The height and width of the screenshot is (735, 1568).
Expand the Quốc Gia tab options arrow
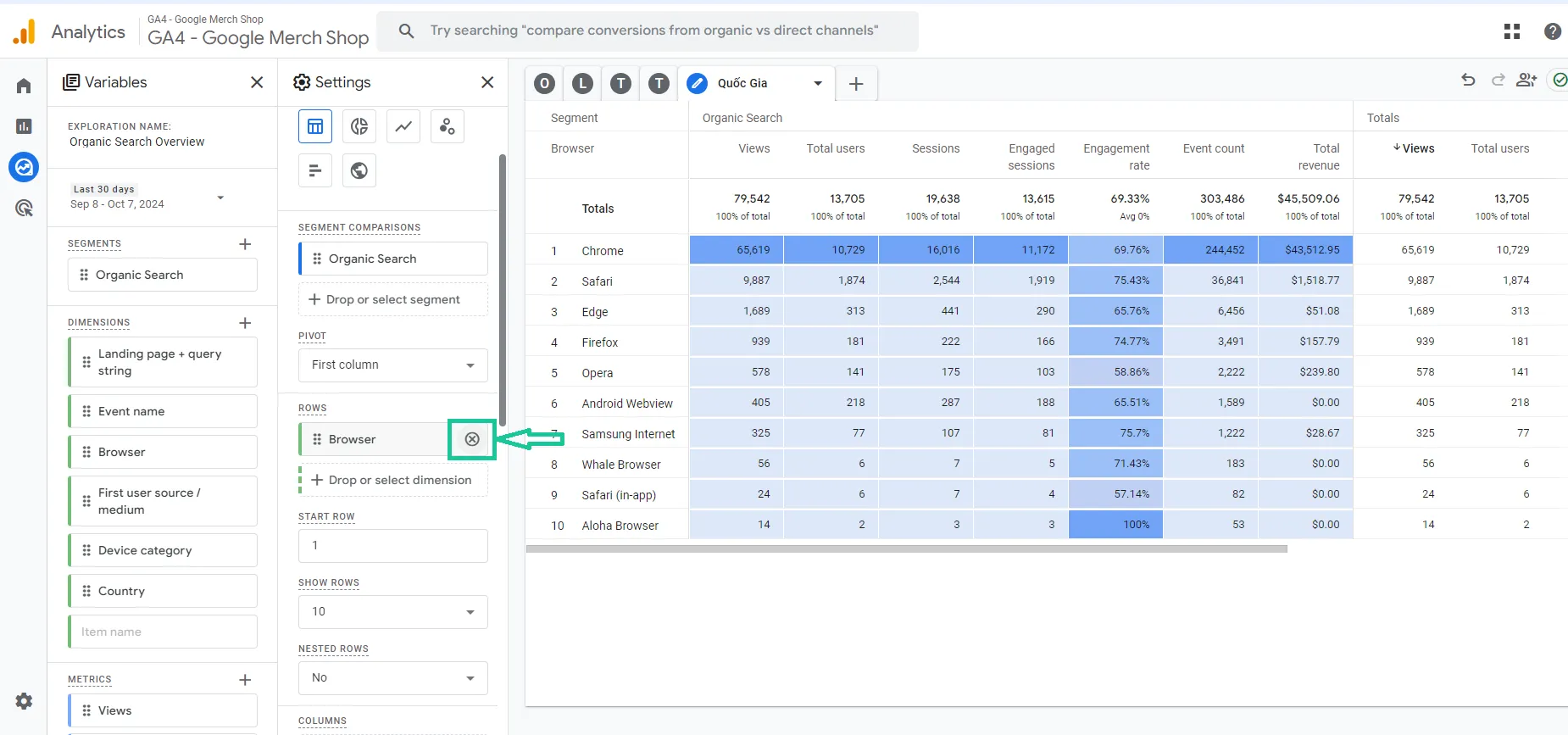point(818,83)
